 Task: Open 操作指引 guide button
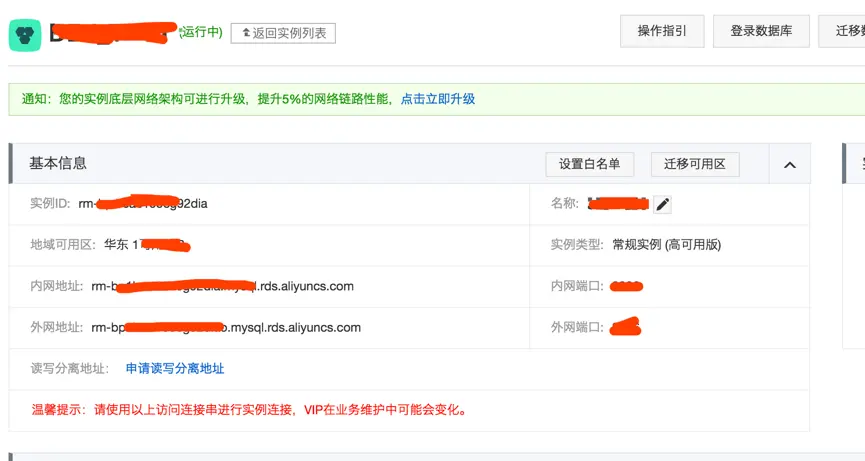point(662,31)
